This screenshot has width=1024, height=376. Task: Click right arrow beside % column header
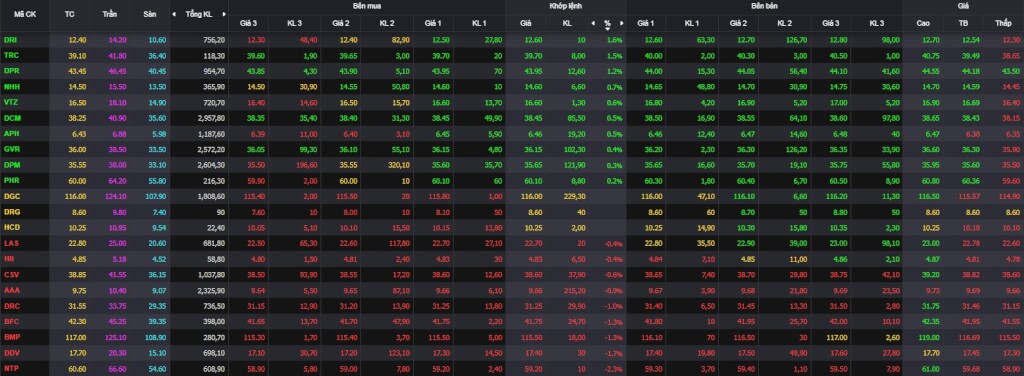pyautogui.click(x=622, y=24)
